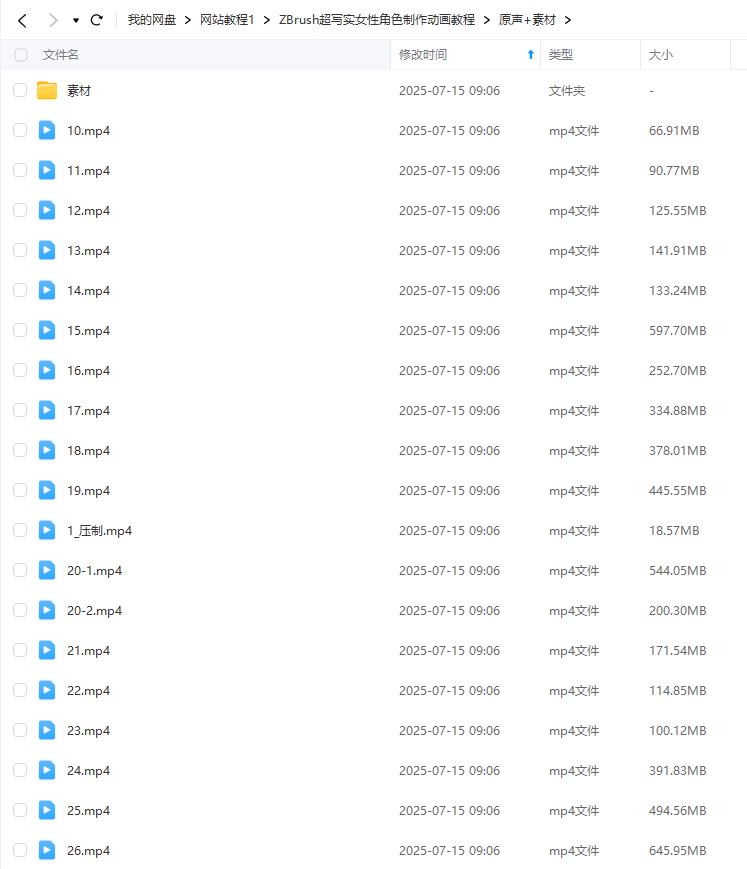Check the box next to 12.mp4

pos(20,210)
